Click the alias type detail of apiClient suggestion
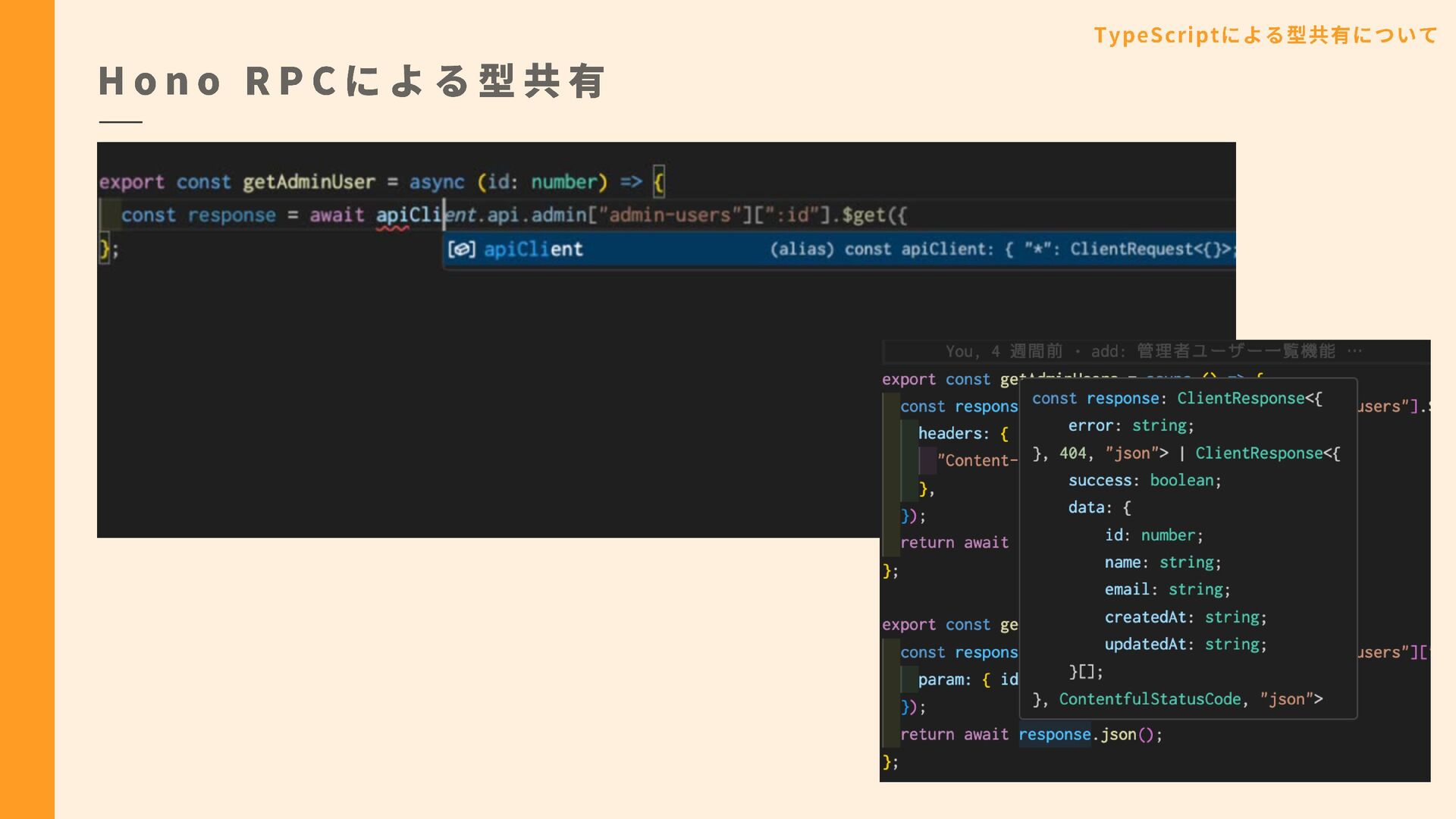 (x=1001, y=249)
